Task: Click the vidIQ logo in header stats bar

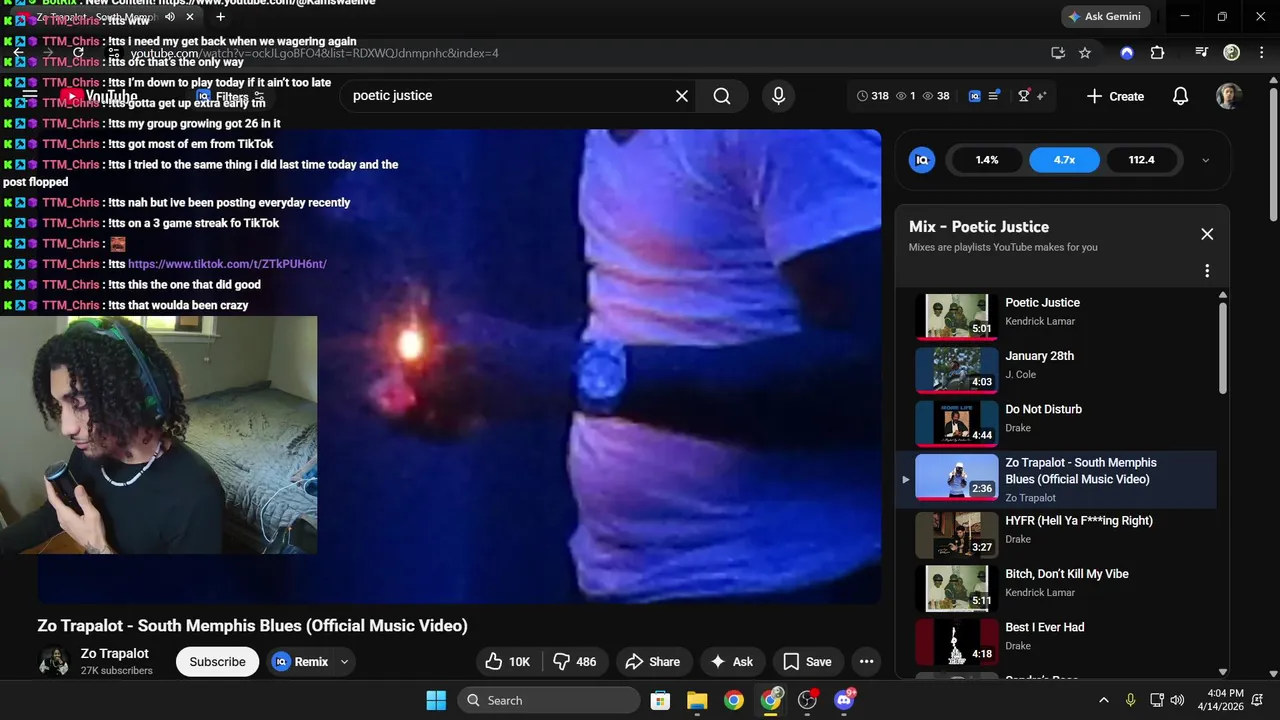Action: (x=975, y=96)
